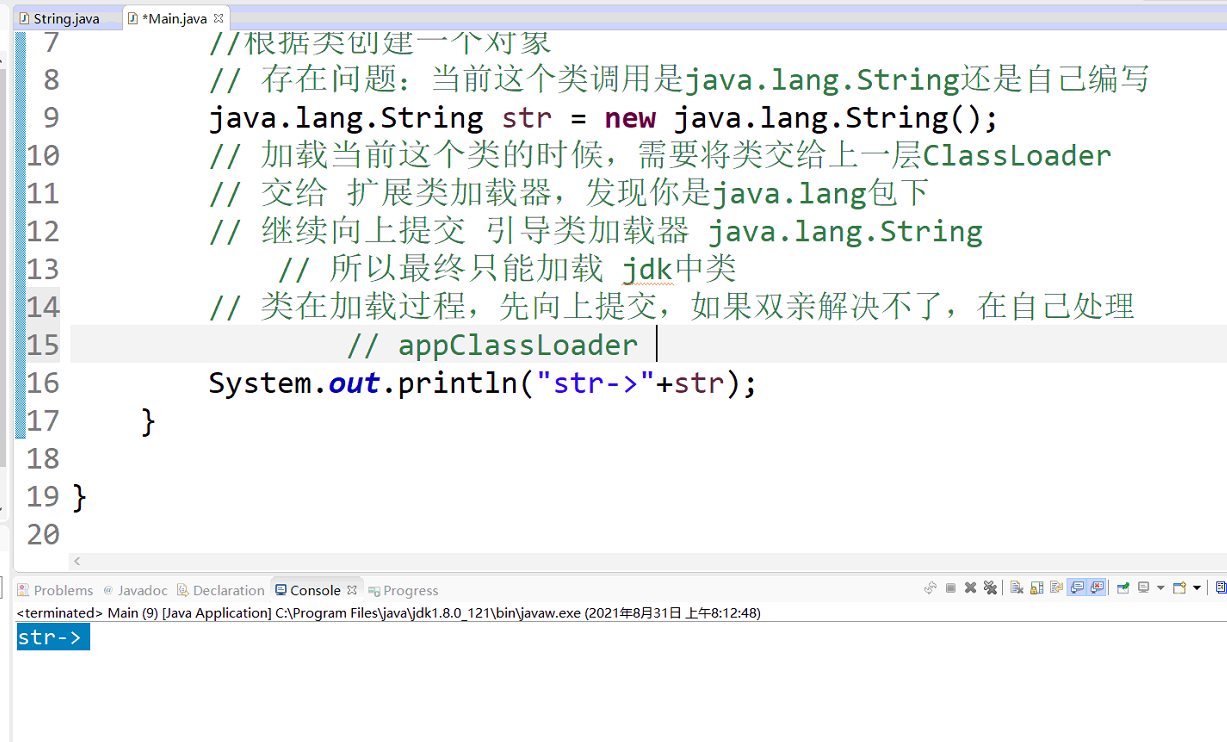The width and height of the screenshot is (1227, 742).
Task: Close the Console view tab
Action: tap(352, 590)
